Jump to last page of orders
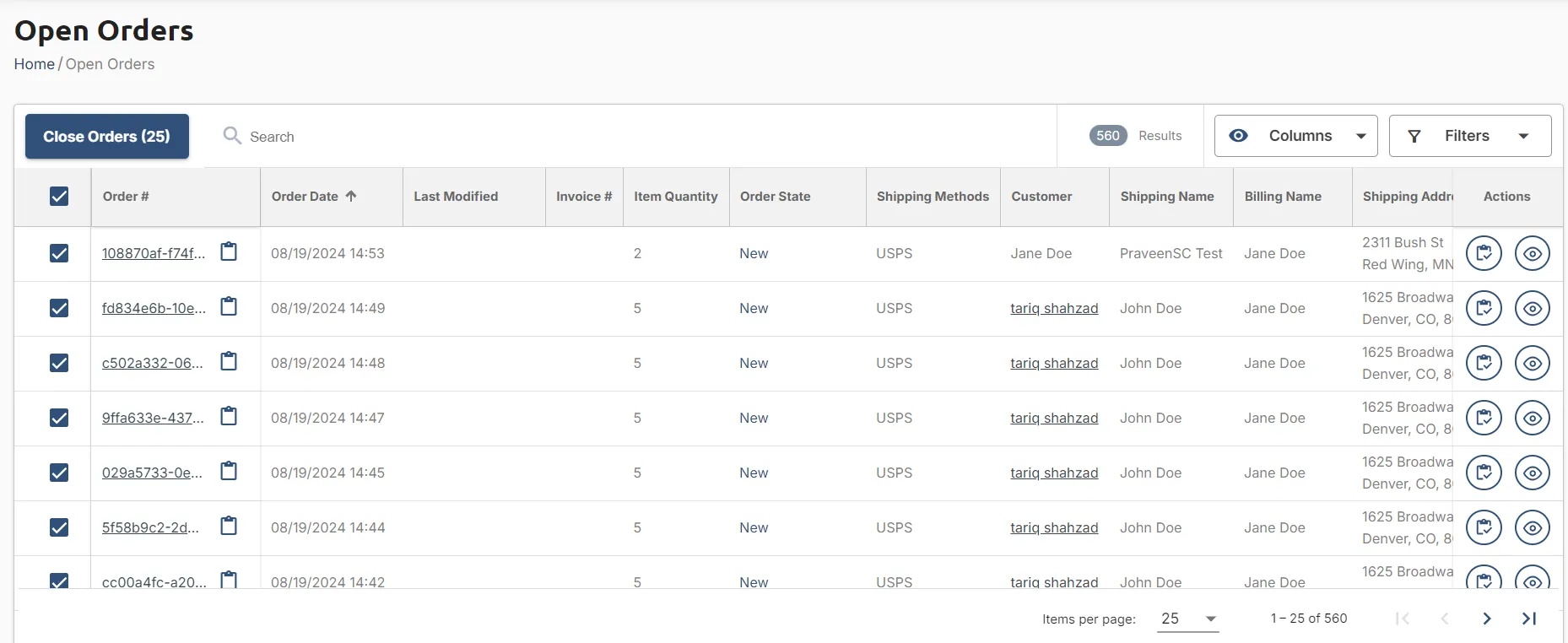Viewport: 1568px width, 643px height. pyautogui.click(x=1529, y=619)
